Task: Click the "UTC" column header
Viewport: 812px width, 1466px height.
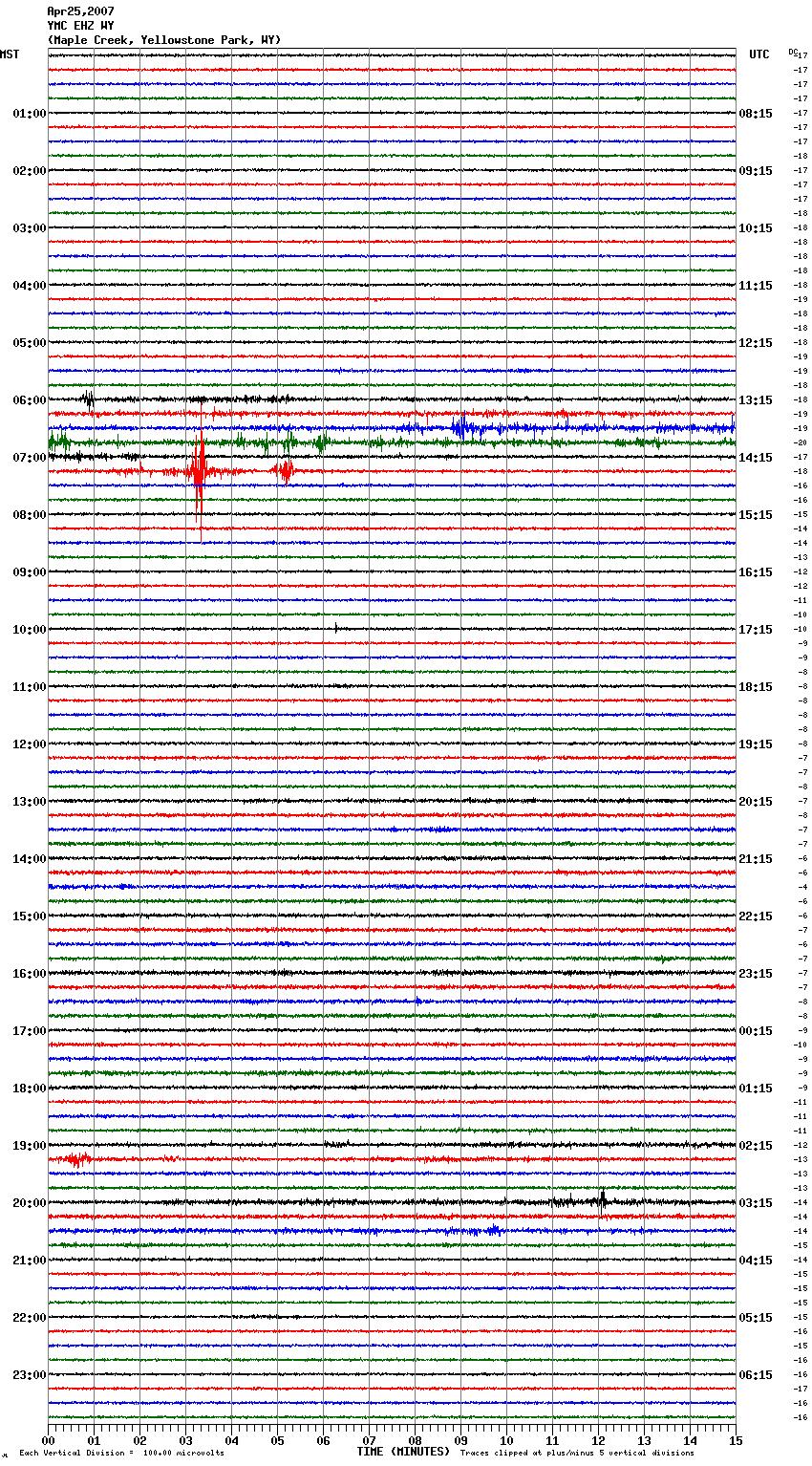Action: [759, 54]
